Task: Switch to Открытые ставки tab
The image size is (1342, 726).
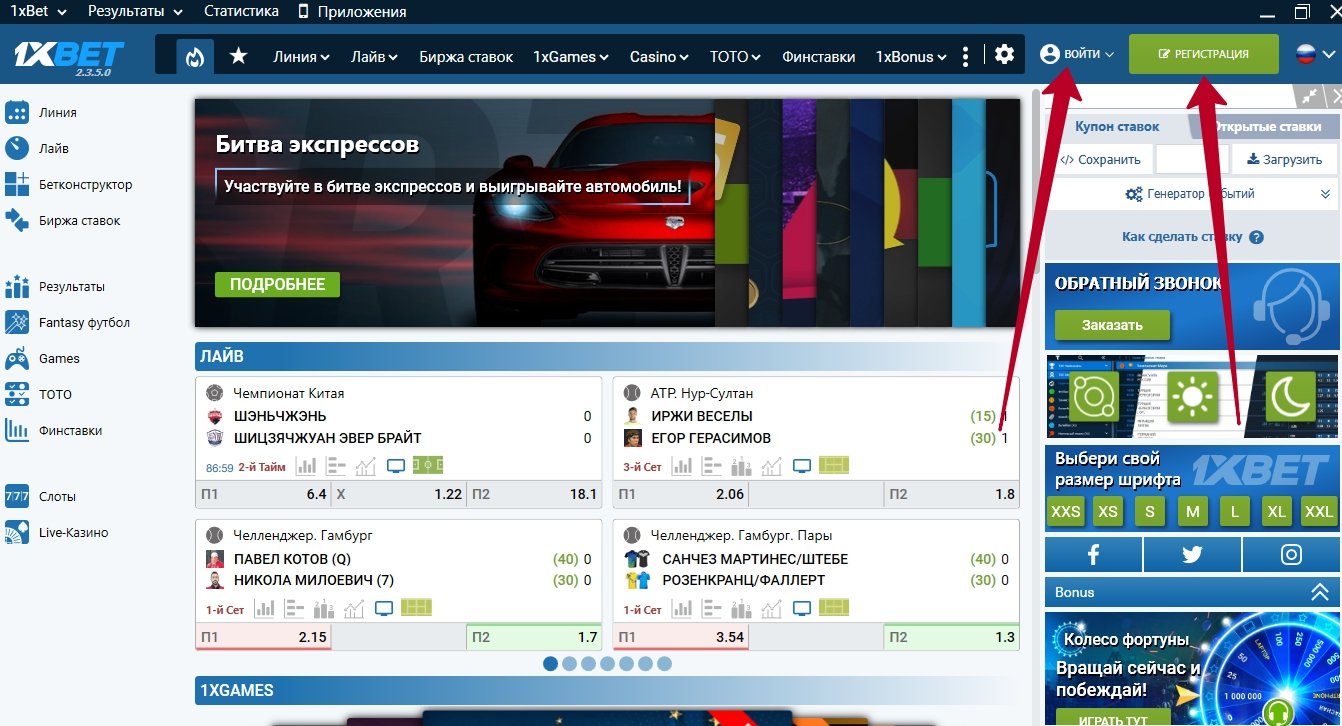Action: tap(1266, 127)
